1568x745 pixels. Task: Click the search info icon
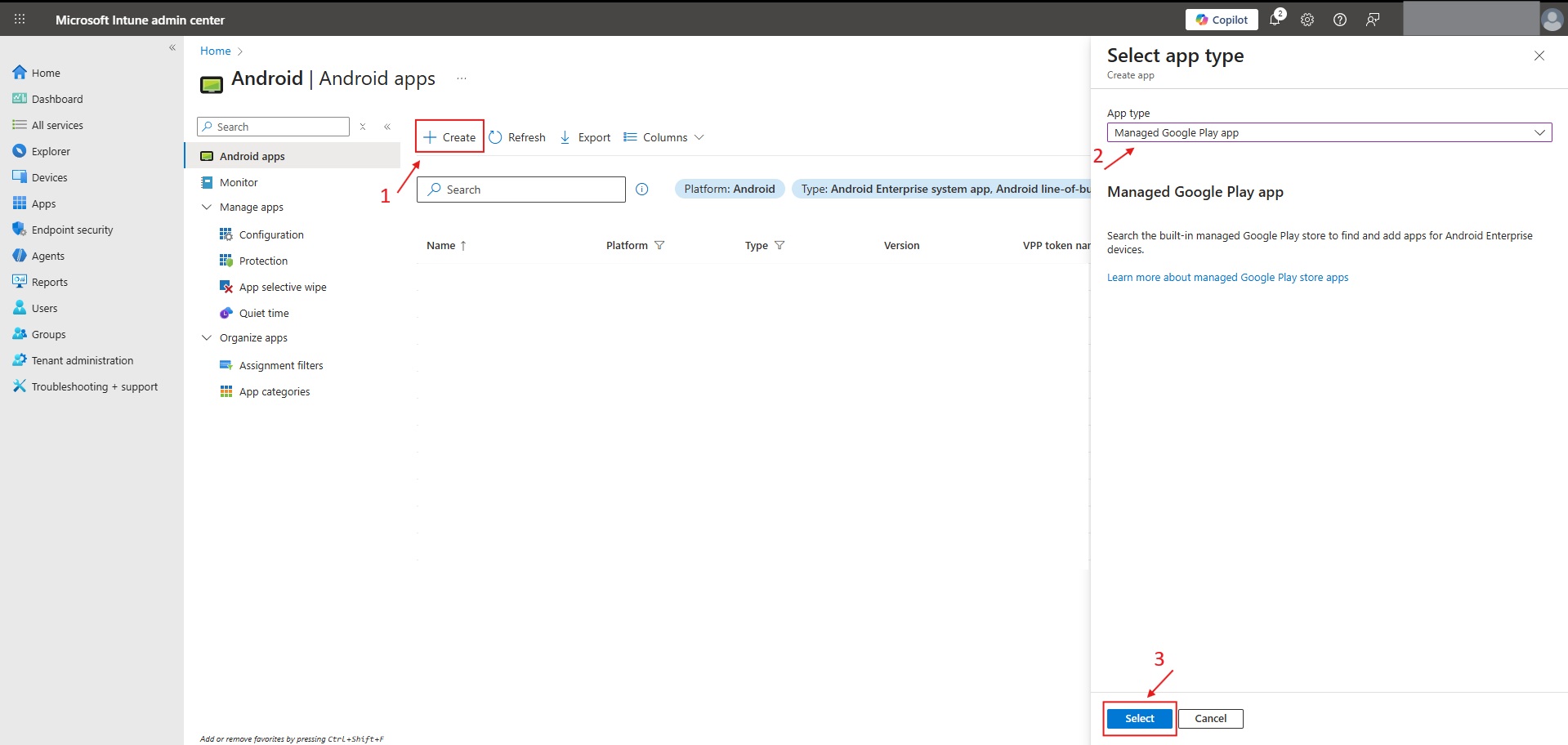pyautogui.click(x=642, y=190)
